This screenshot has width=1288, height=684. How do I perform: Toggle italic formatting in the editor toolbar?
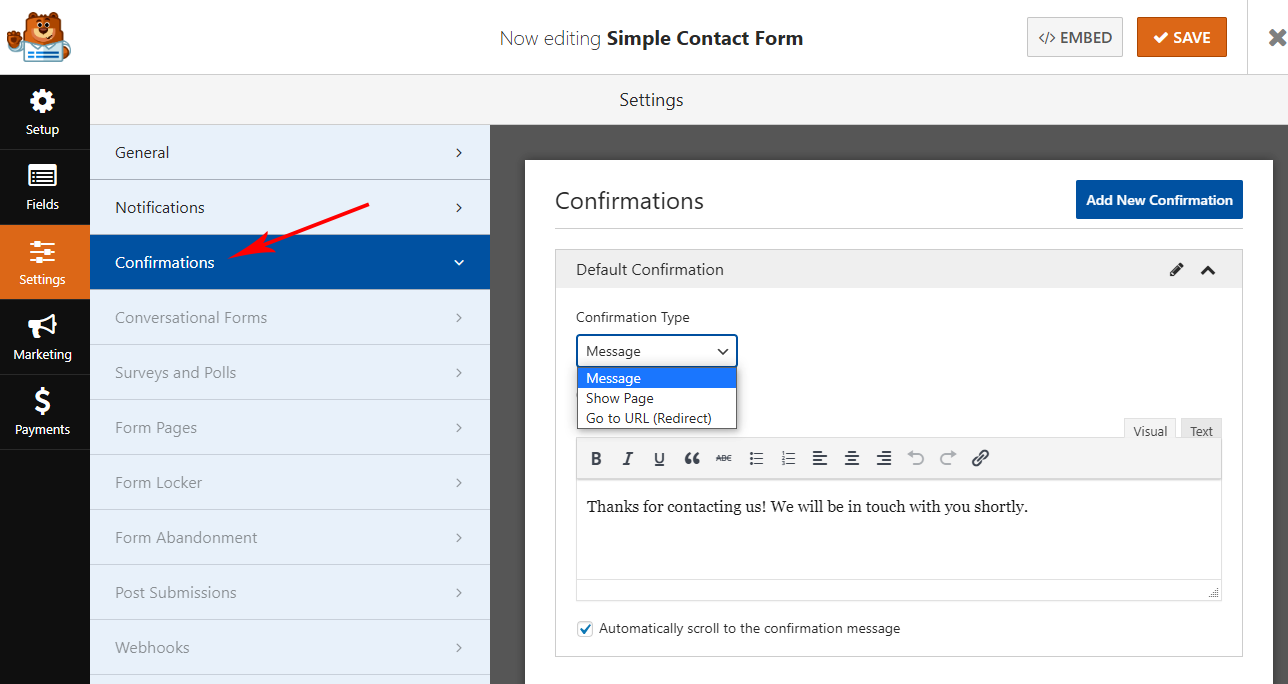628,458
